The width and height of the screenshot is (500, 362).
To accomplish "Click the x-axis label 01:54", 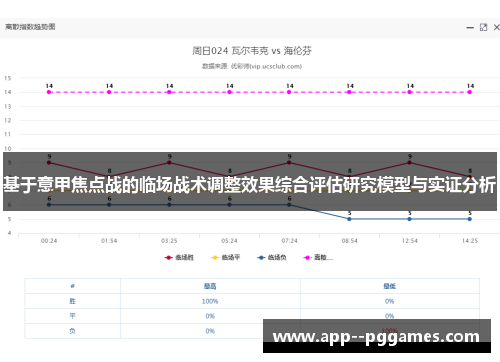I will (x=109, y=241).
